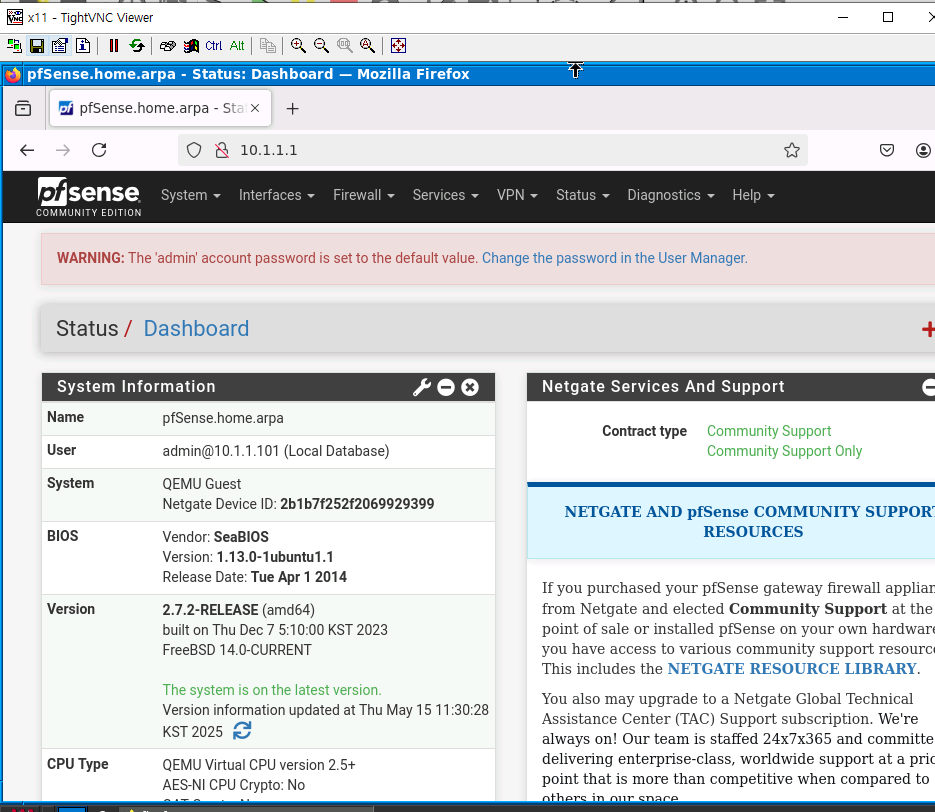Open the Diagnostics dropdown menu
This screenshot has height=812, width=935.
(x=671, y=195)
